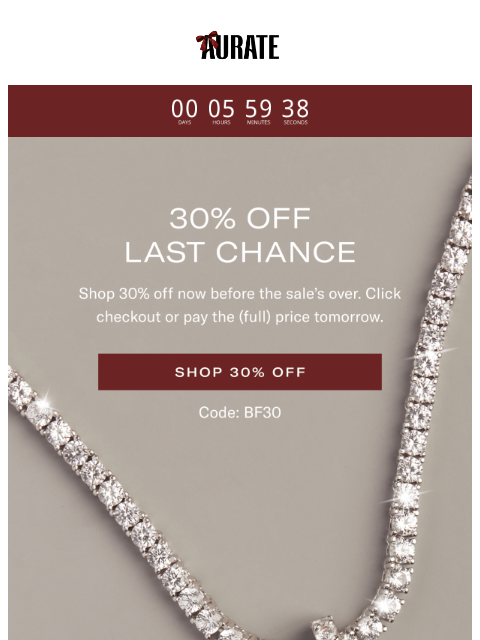Click the HOURS label under the timer
The height and width of the screenshot is (640, 480).
pyautogui.click(x=221, y=122)
